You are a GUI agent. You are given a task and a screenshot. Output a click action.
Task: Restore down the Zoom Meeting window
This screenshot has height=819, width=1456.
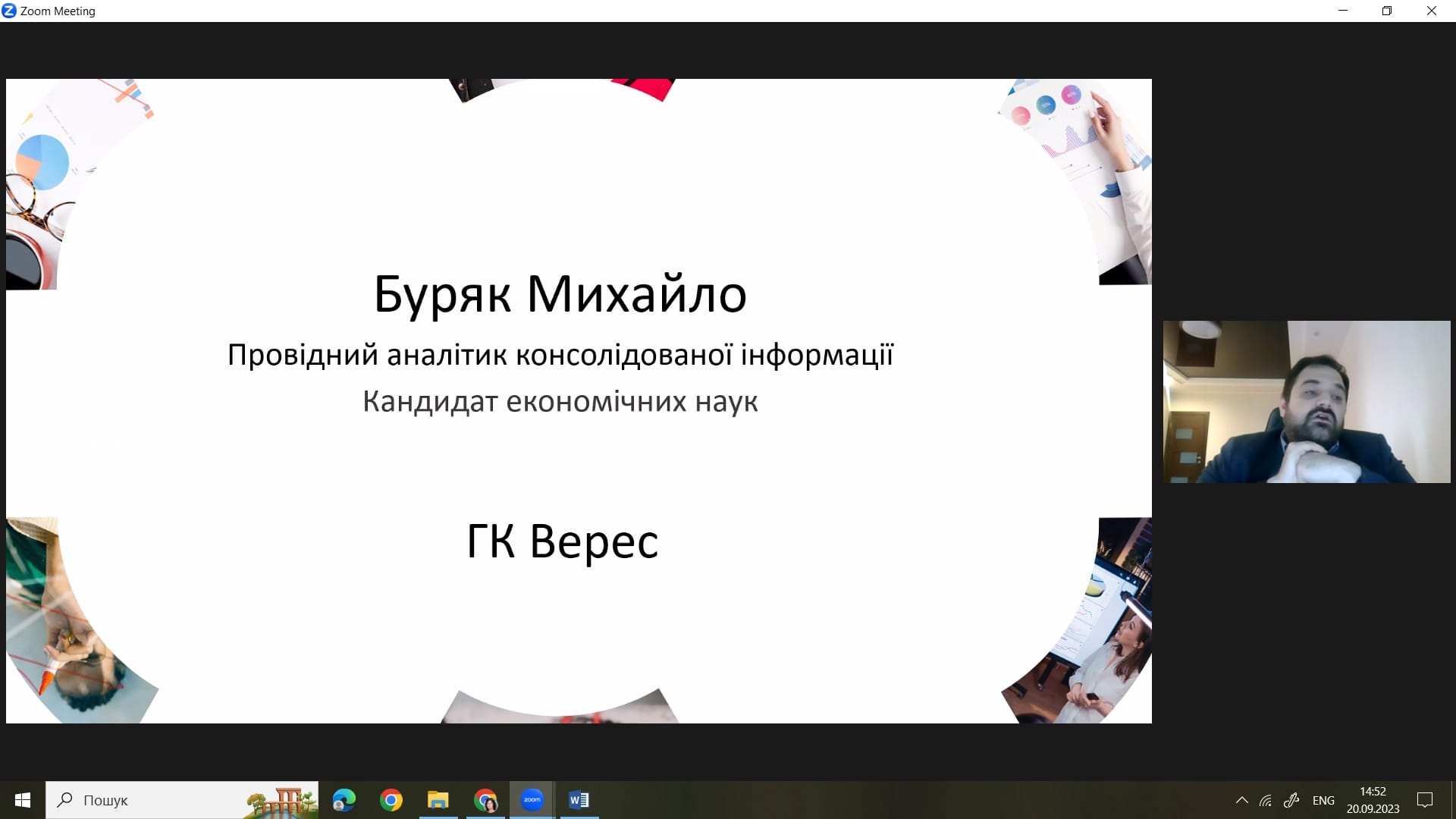click(x=1387, y=11)
